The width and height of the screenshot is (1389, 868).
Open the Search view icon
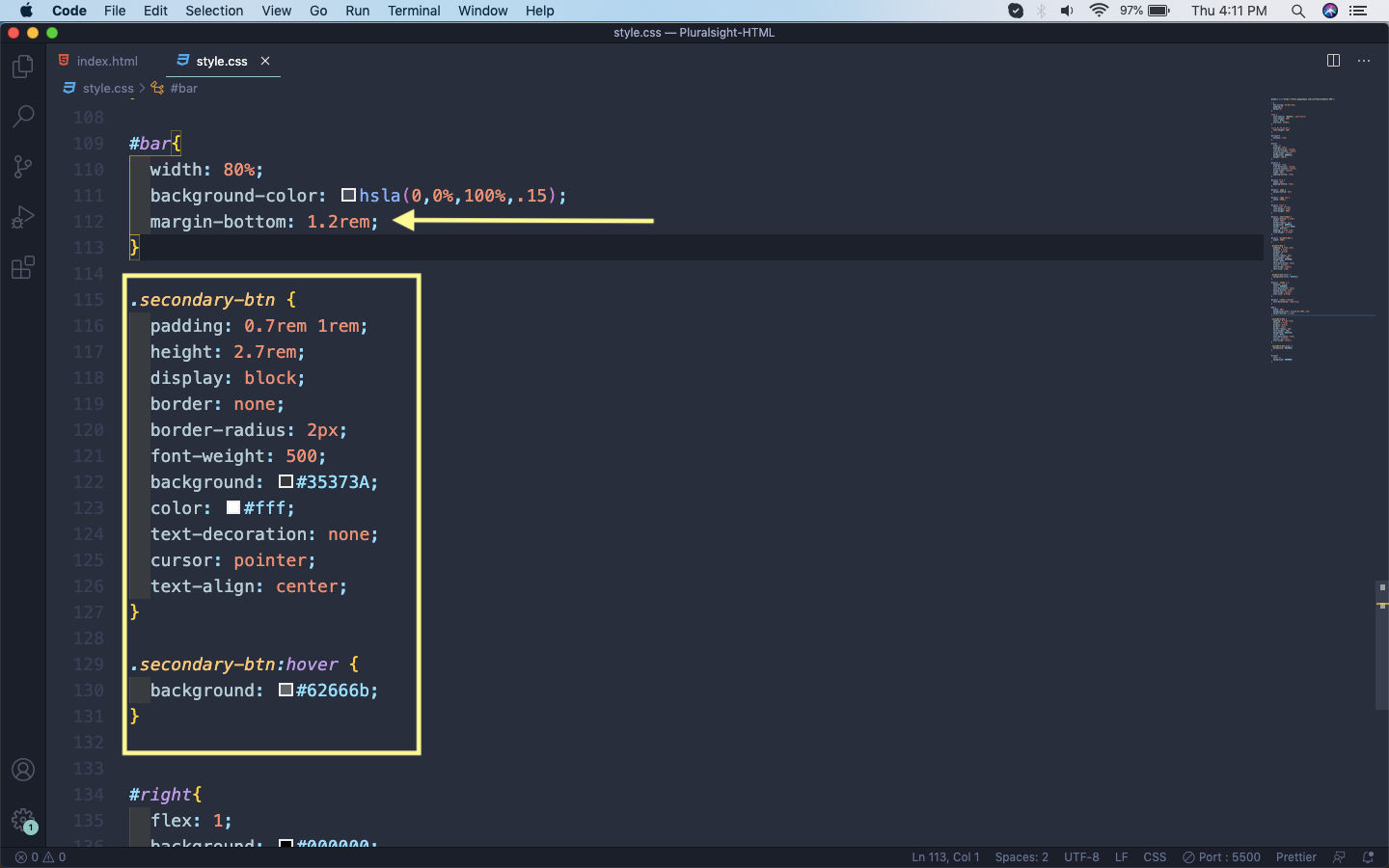(x=23, y=117)
